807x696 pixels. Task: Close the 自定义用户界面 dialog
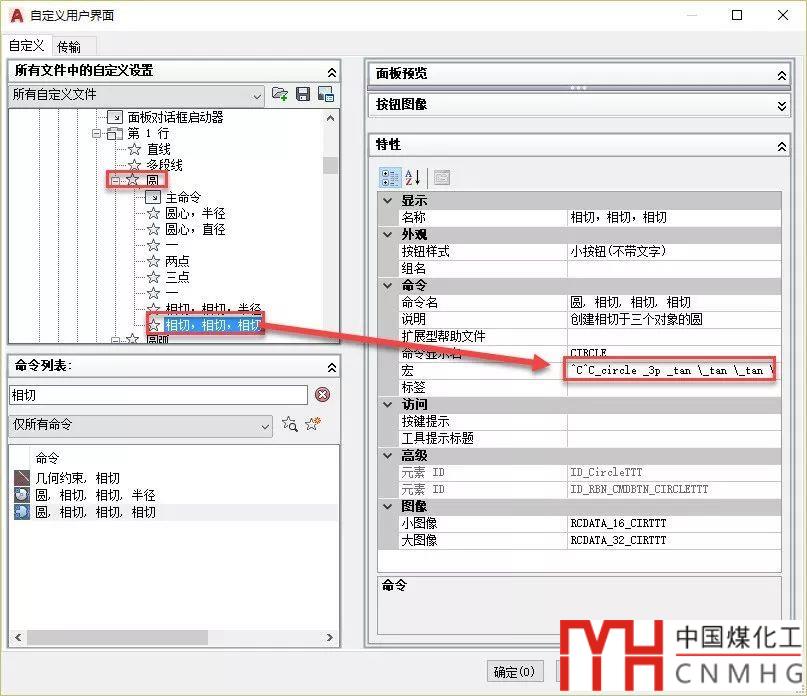click(x=783, y=15)
